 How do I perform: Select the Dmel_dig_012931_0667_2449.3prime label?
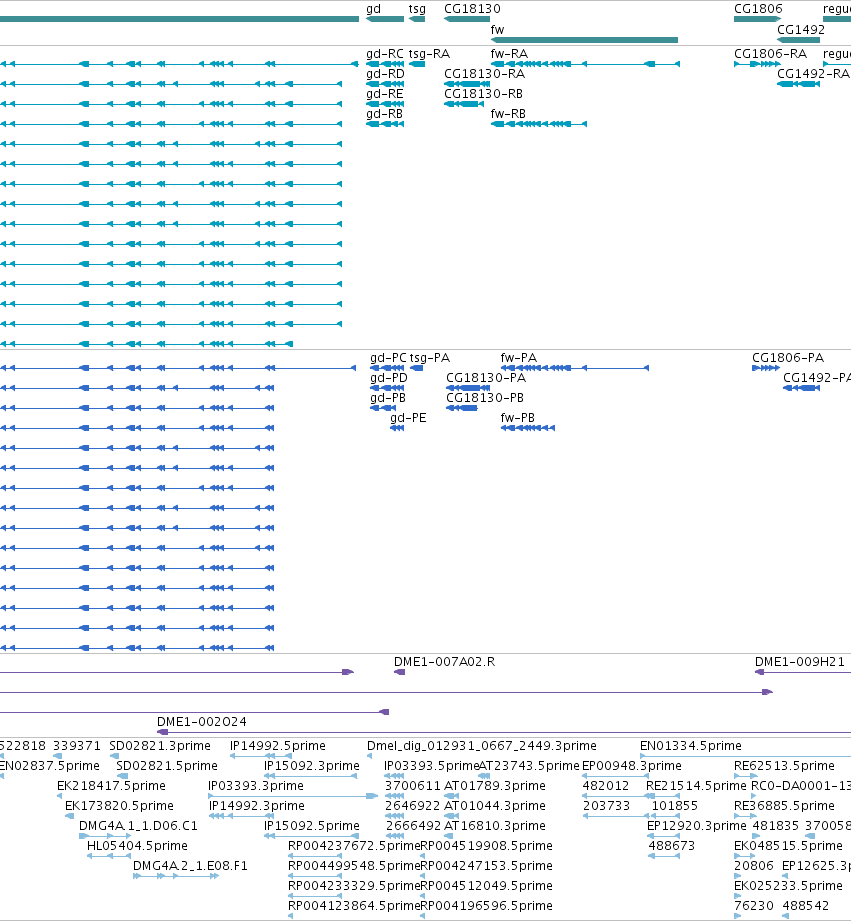[482, 746]
